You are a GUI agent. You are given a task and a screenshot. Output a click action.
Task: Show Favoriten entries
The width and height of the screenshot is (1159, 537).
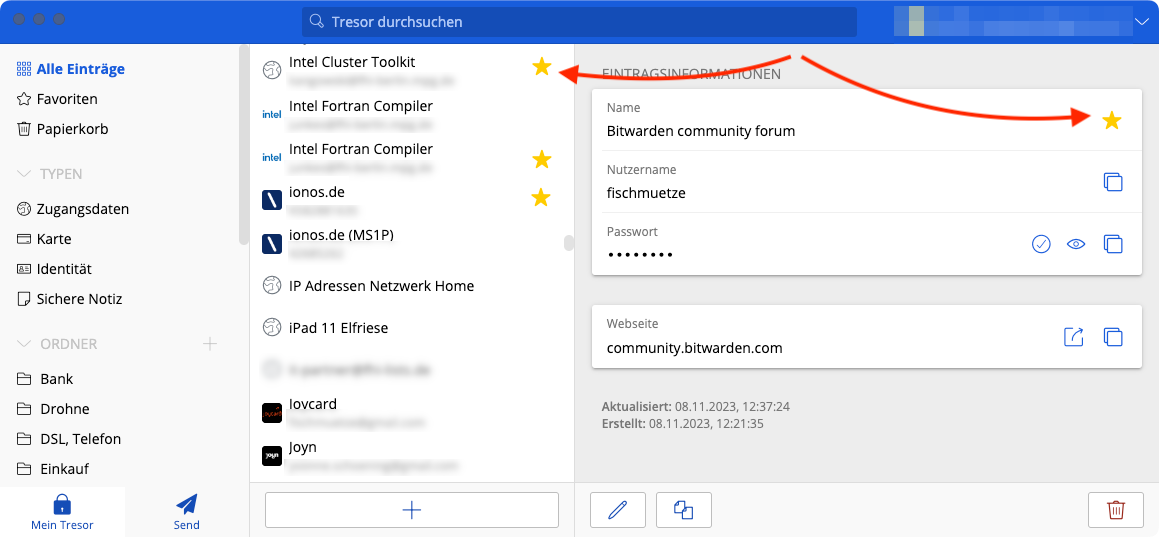click(x=57, y=99)
